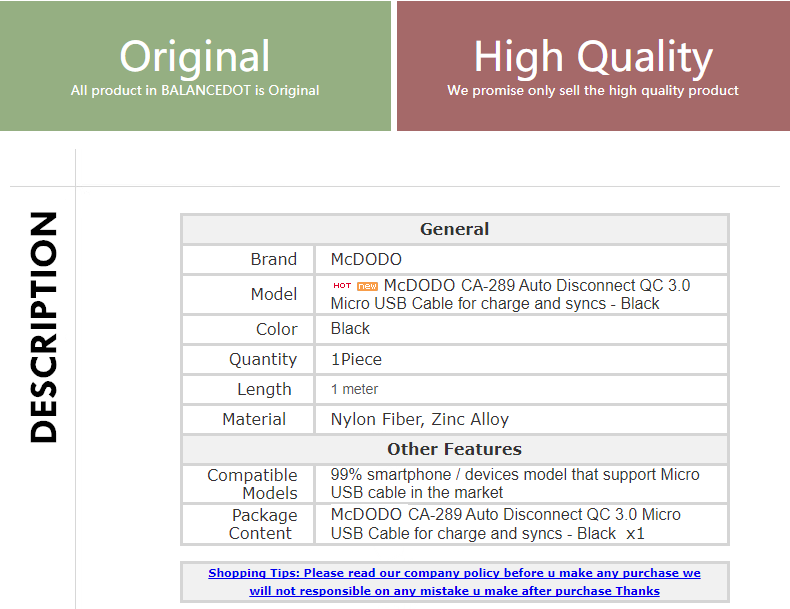Screen dimensions: 790x609
Task: Click the red High Quality banner
Action: tap(593, 66)
